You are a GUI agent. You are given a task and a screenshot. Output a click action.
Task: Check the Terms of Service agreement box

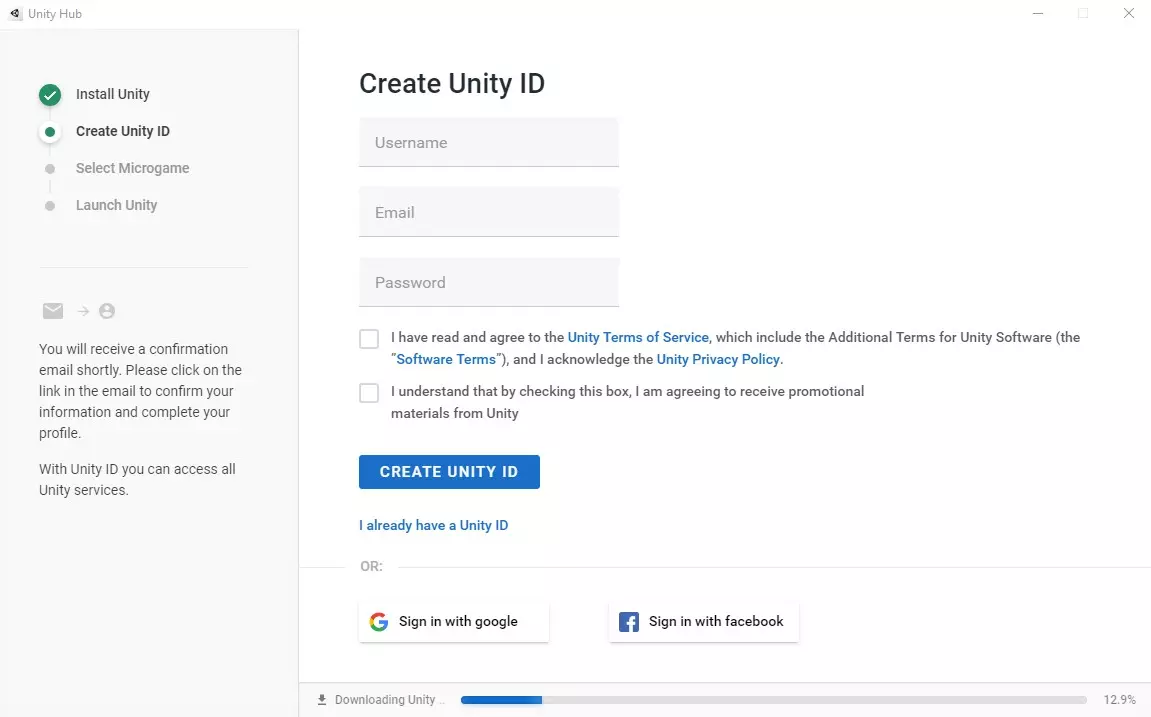369,339
